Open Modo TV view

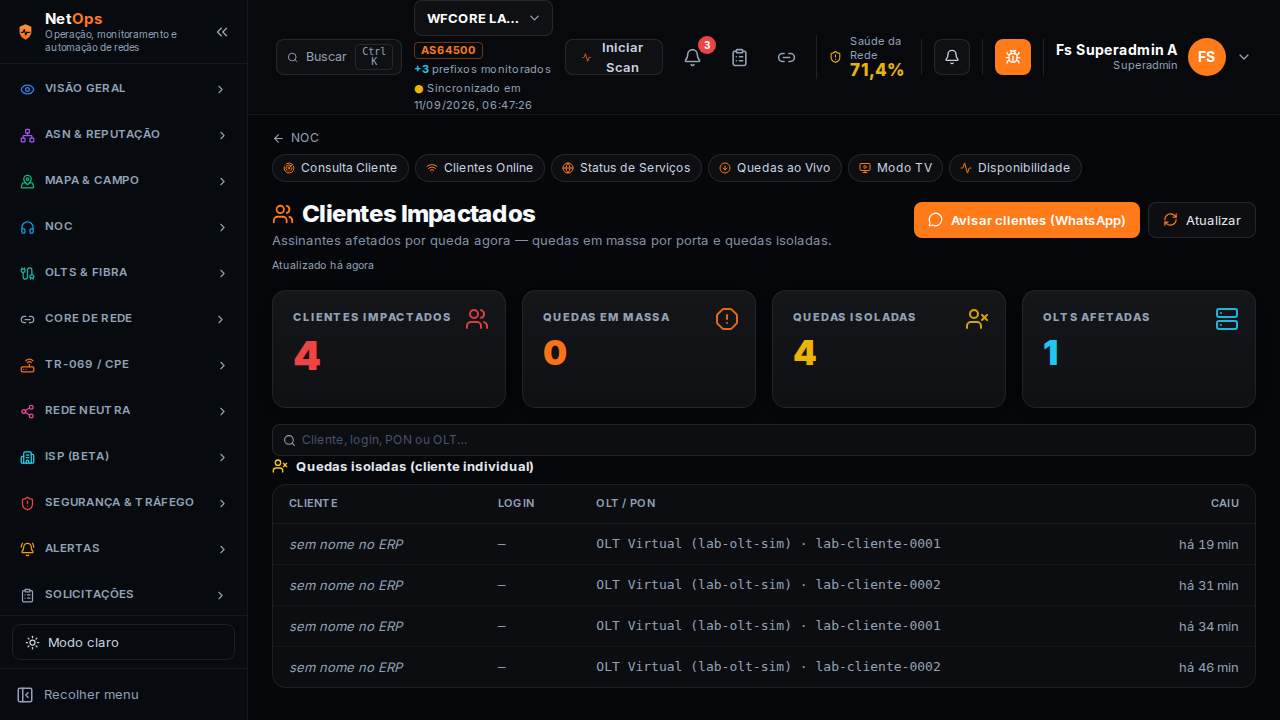896,168
